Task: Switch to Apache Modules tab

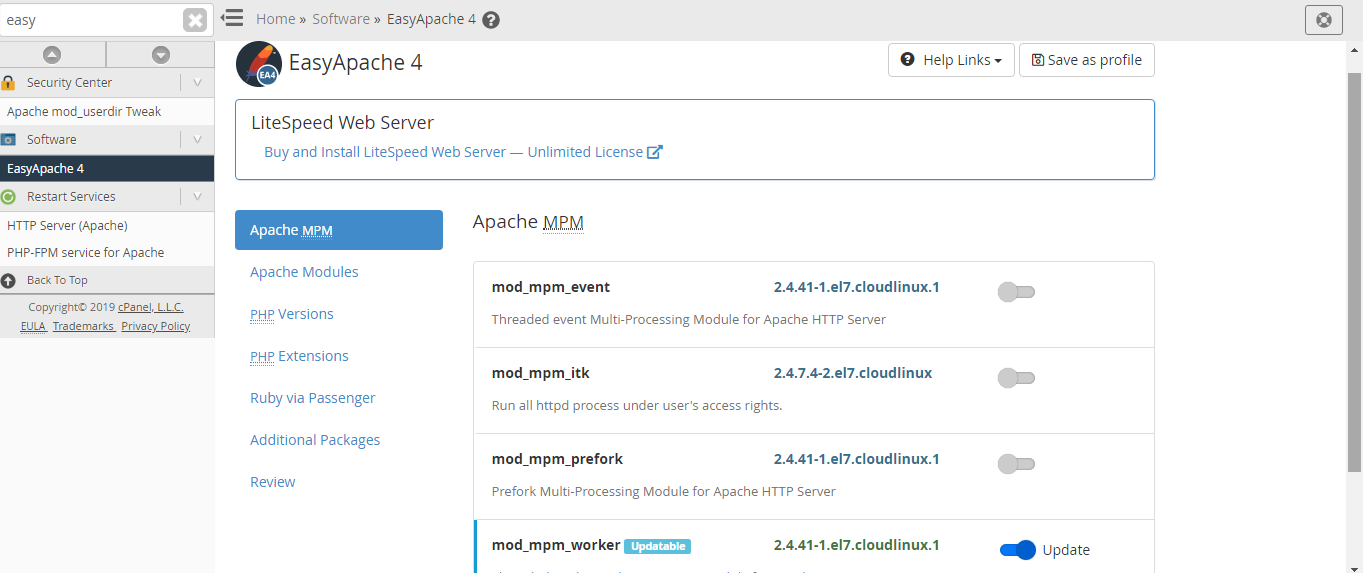Action: 304,272
